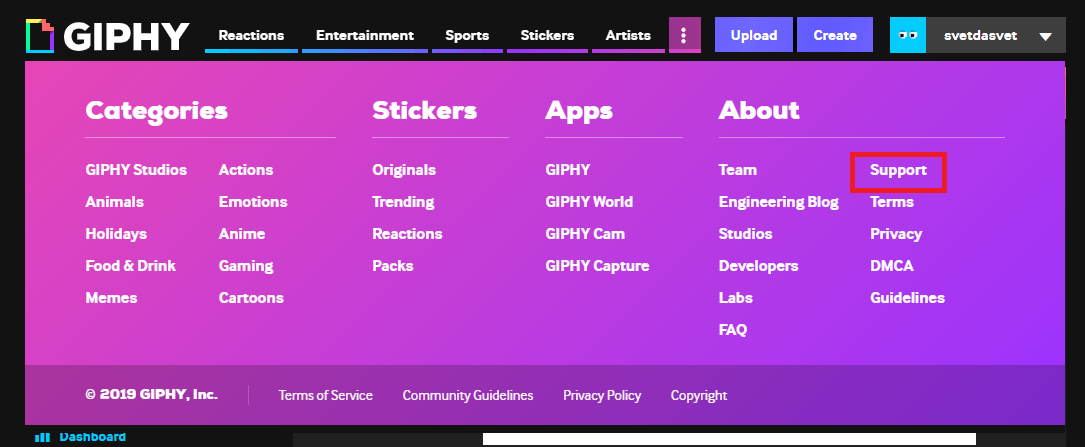This screenshot has height=447, width=1085.
Task: Go to GIPHY Studios category
Action: 136,170
